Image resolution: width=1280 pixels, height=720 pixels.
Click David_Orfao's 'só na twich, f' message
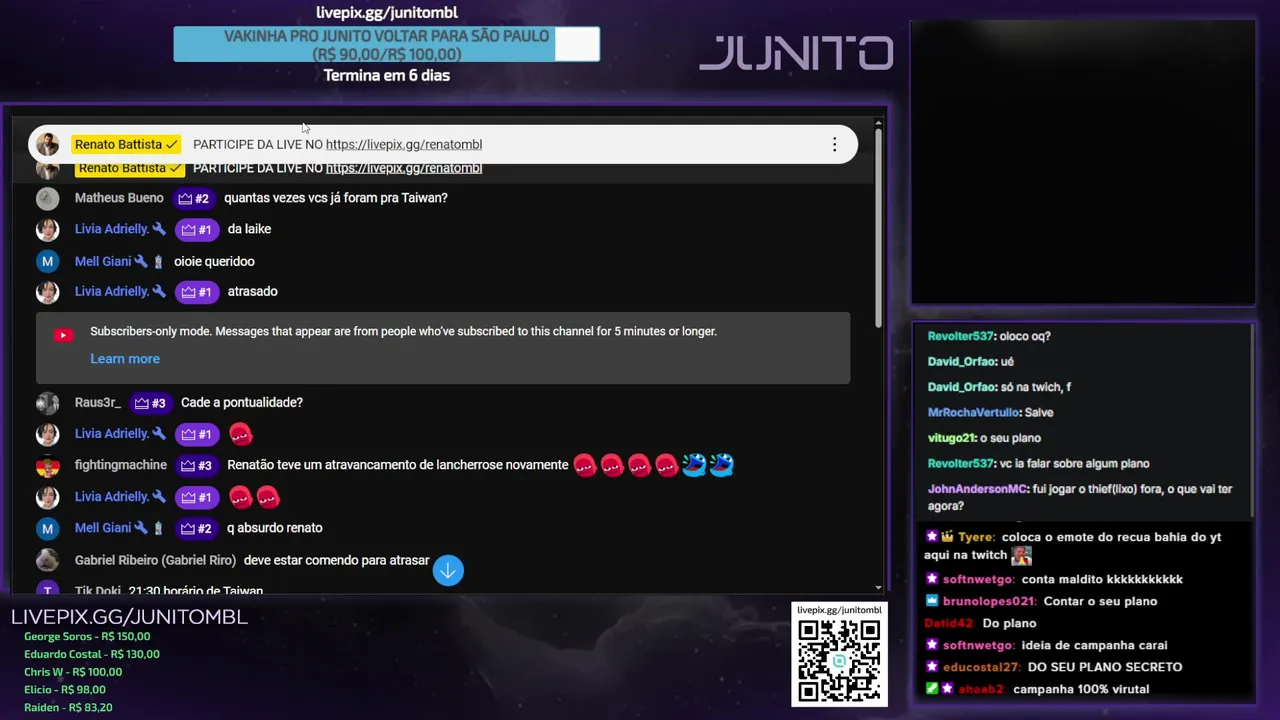coord(1036,387)
